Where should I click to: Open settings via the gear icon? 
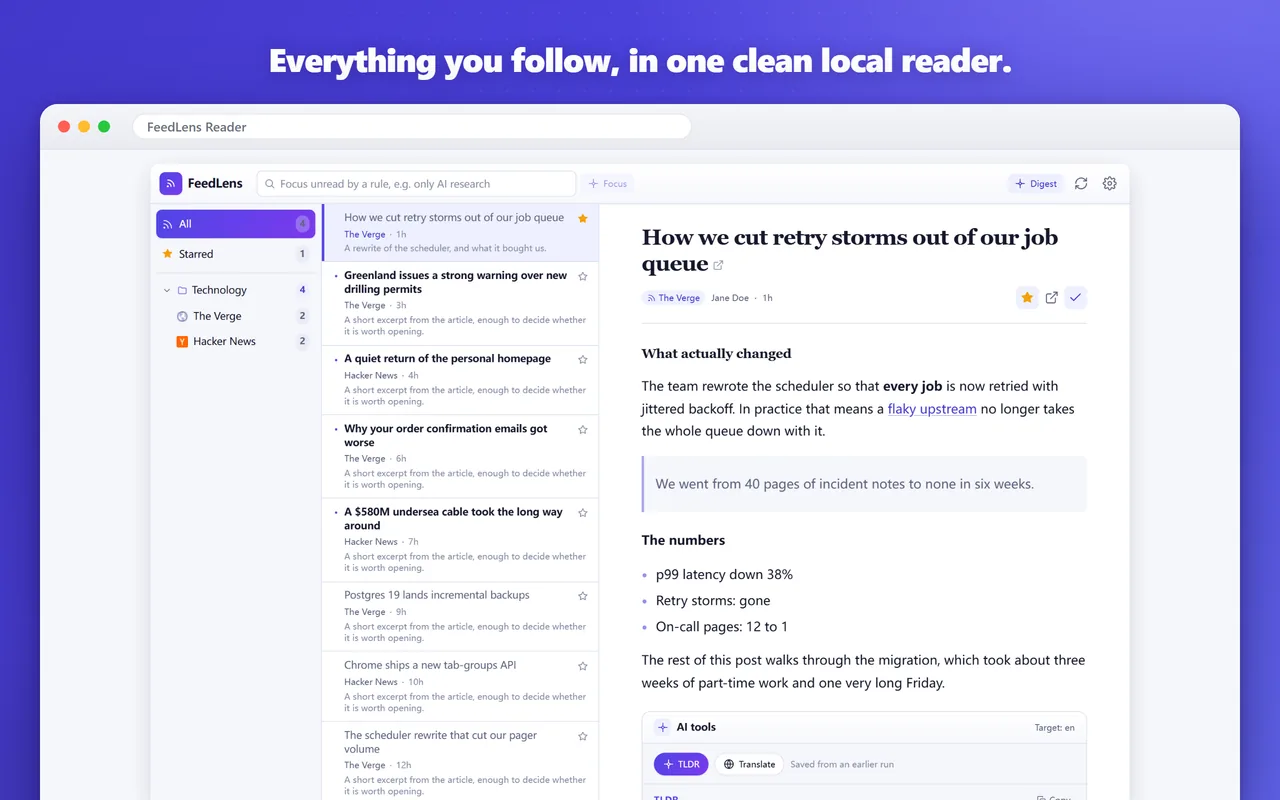tap(1109, 183)
